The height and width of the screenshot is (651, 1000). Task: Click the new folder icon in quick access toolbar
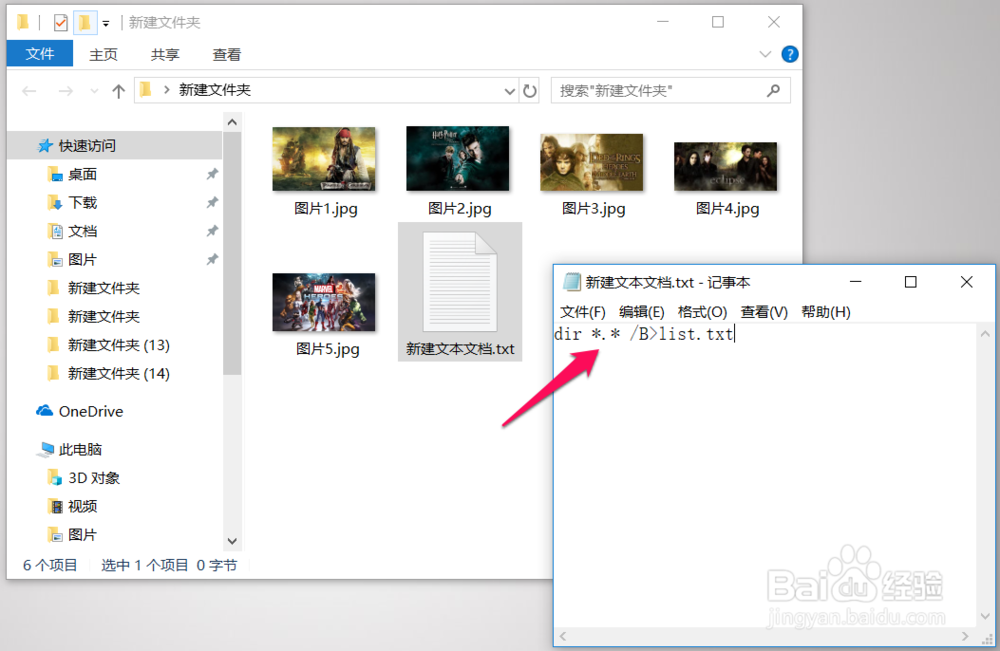tap(84, 23)
